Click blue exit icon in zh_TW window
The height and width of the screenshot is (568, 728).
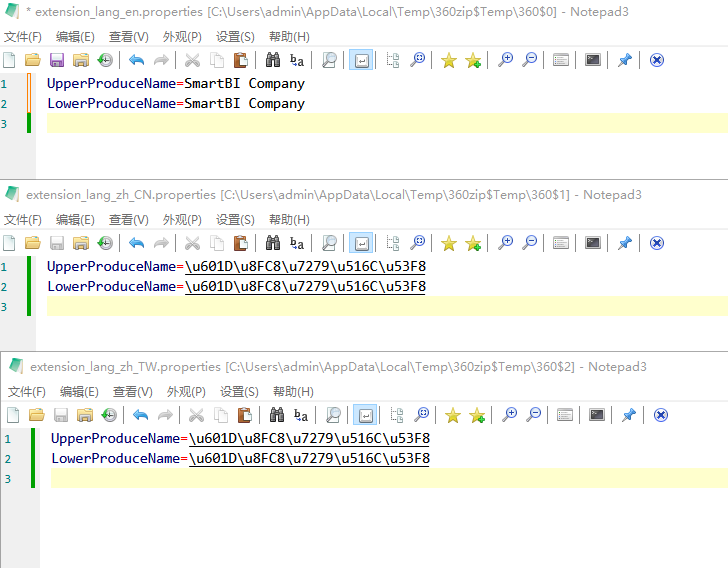[x=660, y=415]
